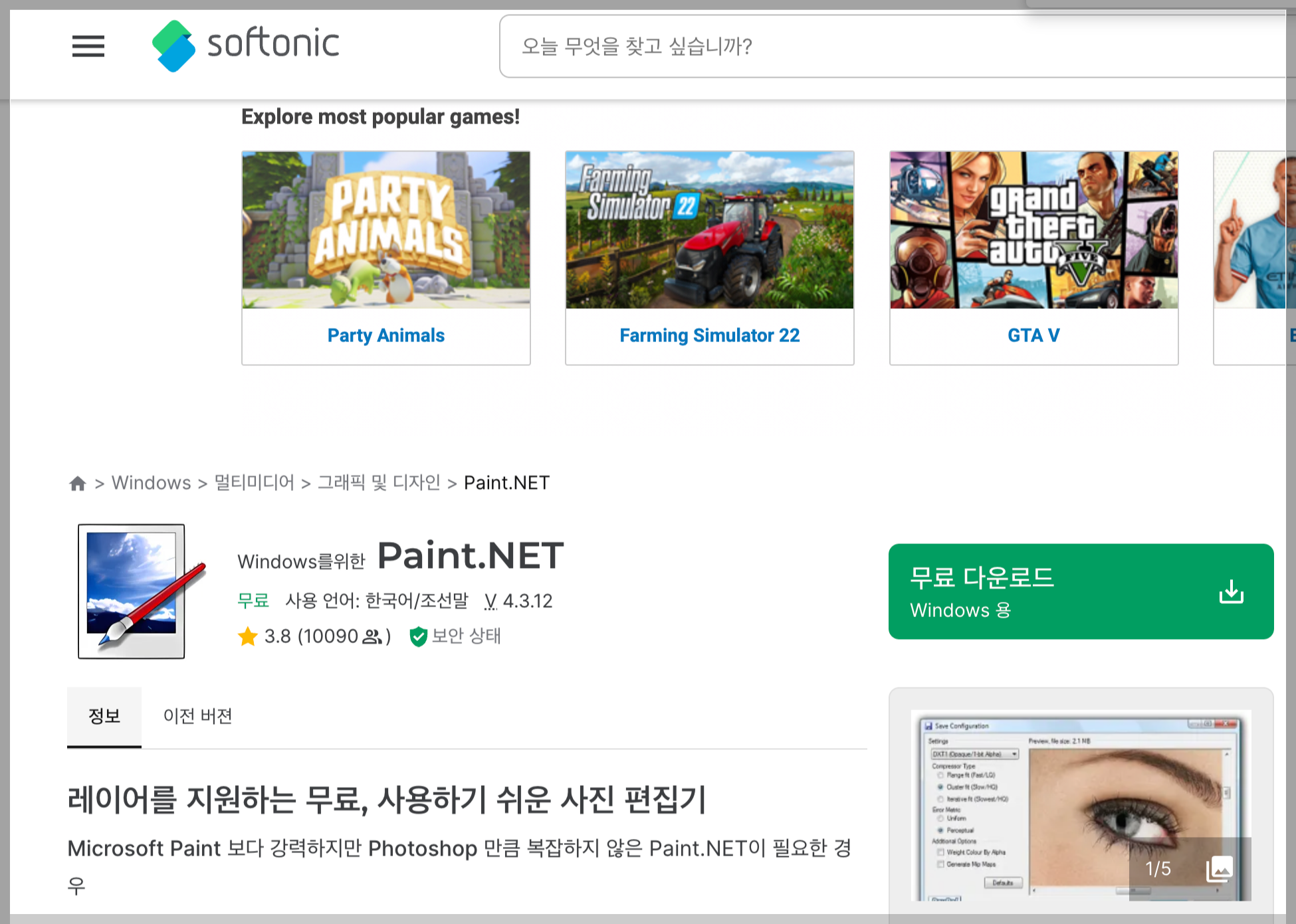Screen dimensions: 1296x924
Task: Go to Windows breadcrumb link
Action: point(152,483)
